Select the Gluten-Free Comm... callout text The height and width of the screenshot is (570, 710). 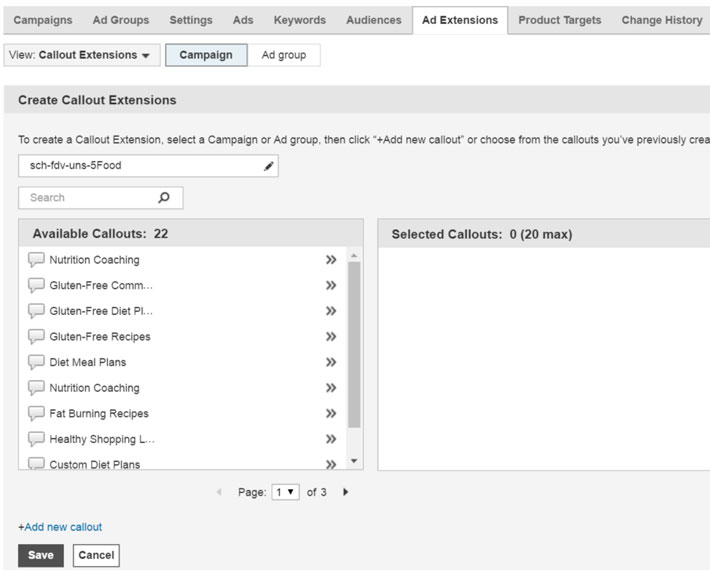click(x=101, y=285)
